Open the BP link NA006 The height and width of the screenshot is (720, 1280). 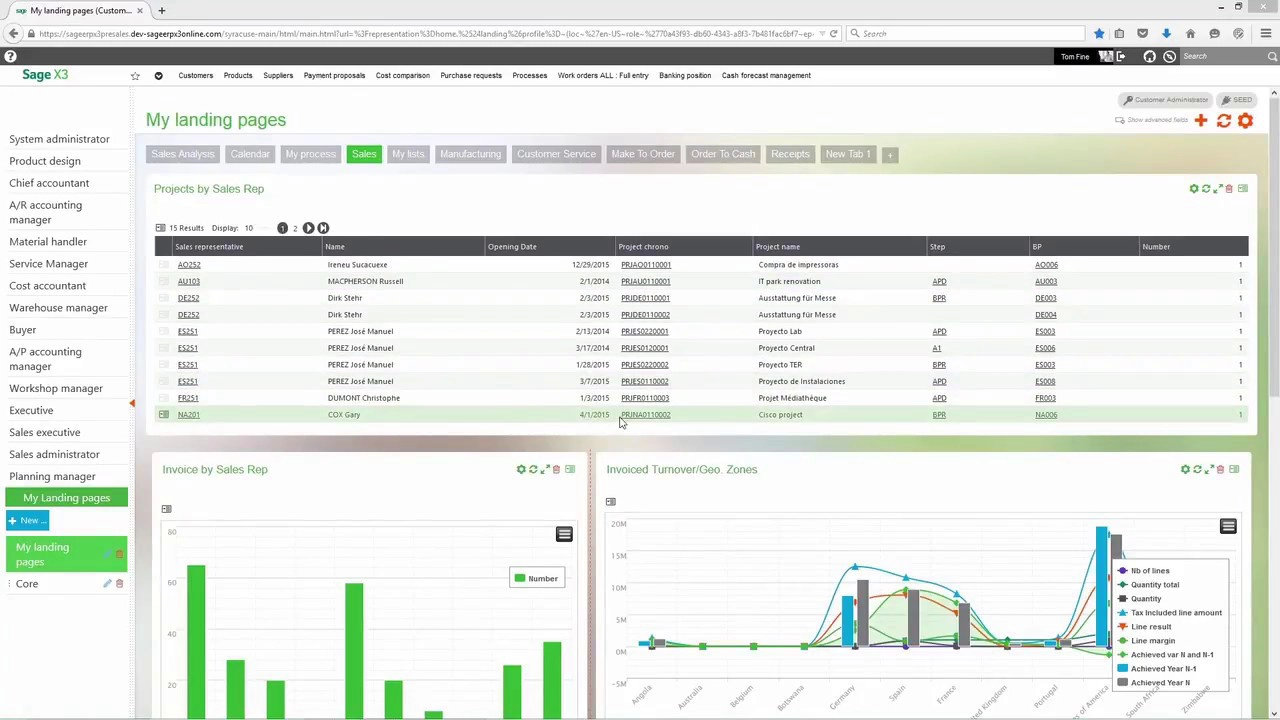[x=1046, y=415]
